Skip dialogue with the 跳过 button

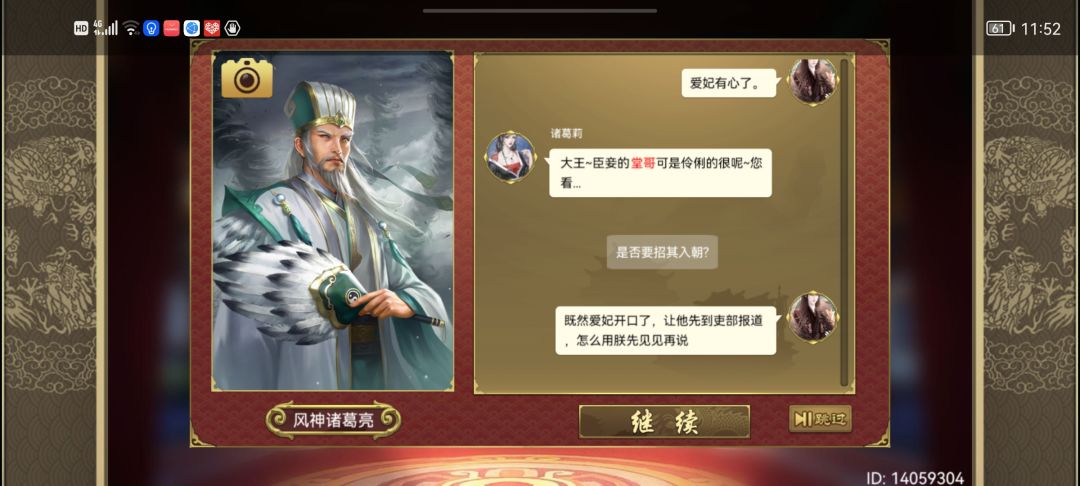(x=820, y=419)
